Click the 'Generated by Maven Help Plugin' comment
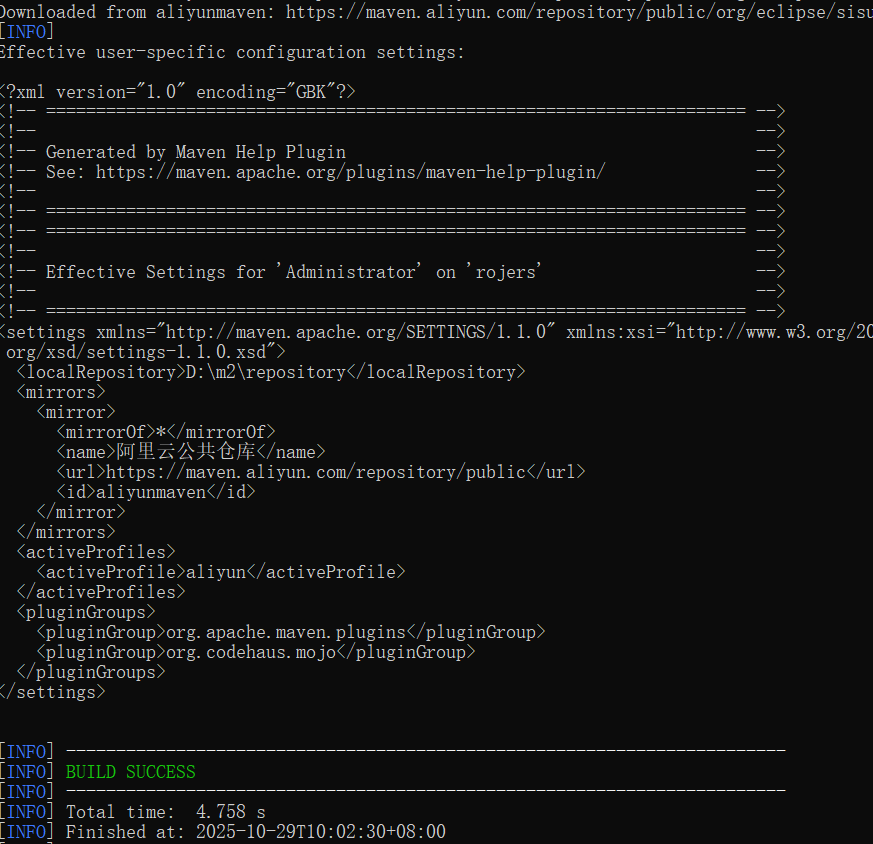 click(195, 152)
